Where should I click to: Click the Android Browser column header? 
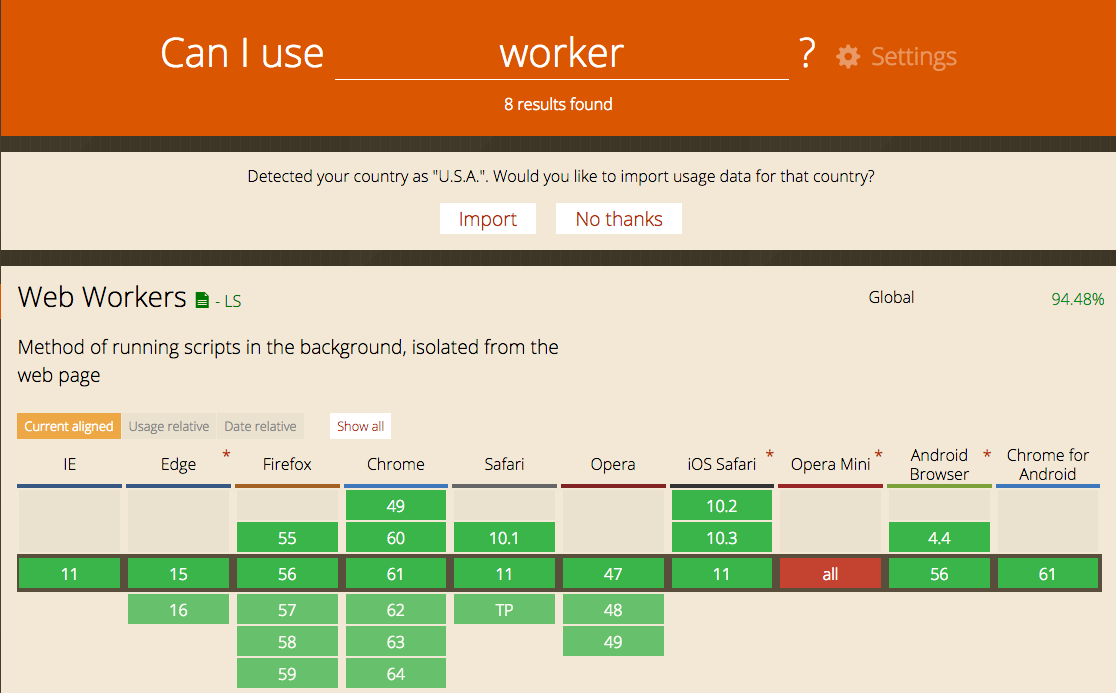[x=939, y=465]
